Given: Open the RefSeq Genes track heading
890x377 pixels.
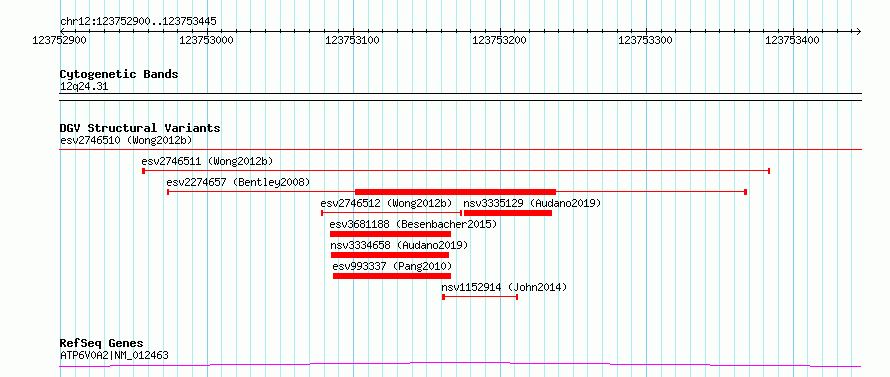Looking at the screenshot, I should coord(102,344).
